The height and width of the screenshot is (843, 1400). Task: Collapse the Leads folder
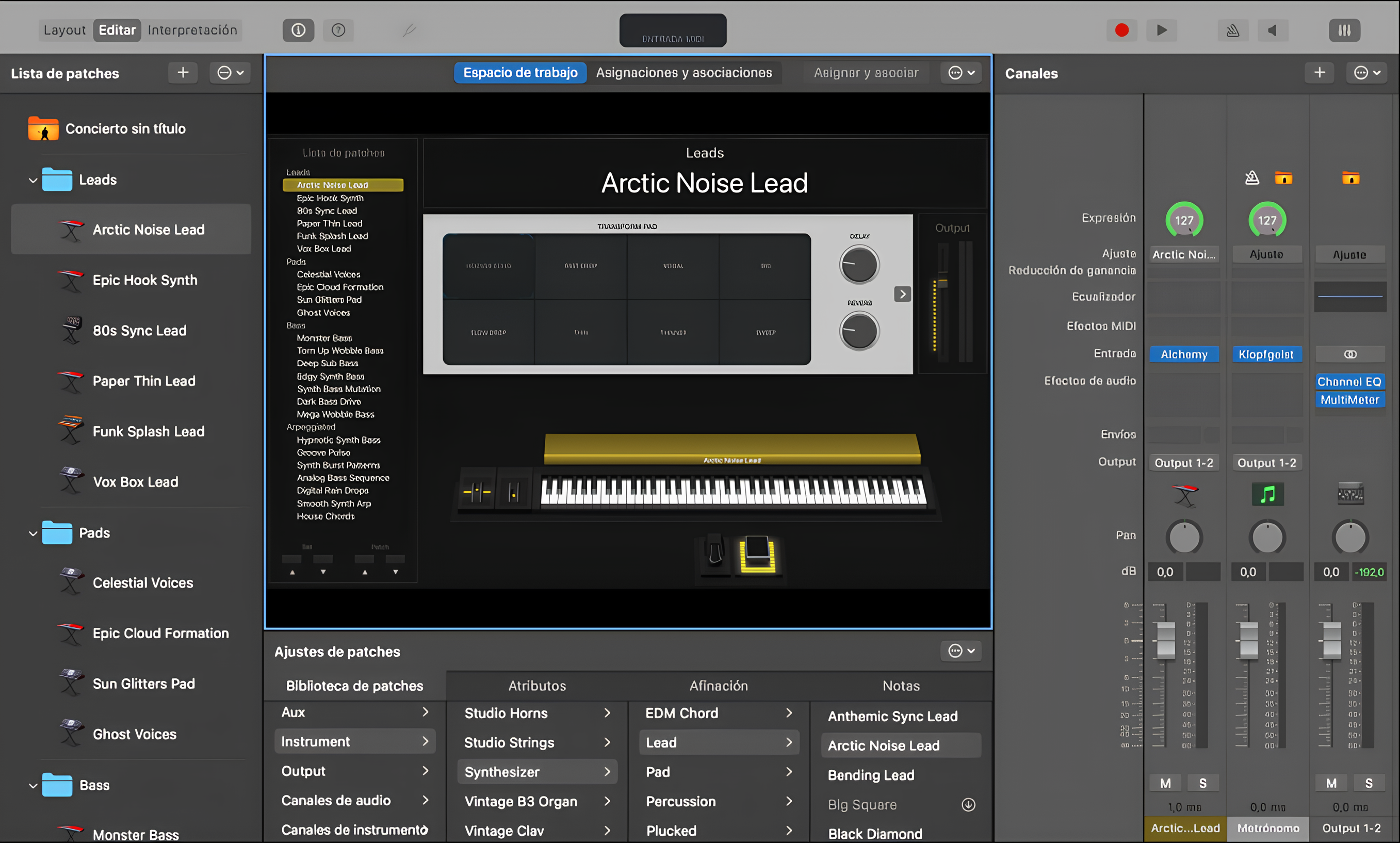[x=33, y=181]
